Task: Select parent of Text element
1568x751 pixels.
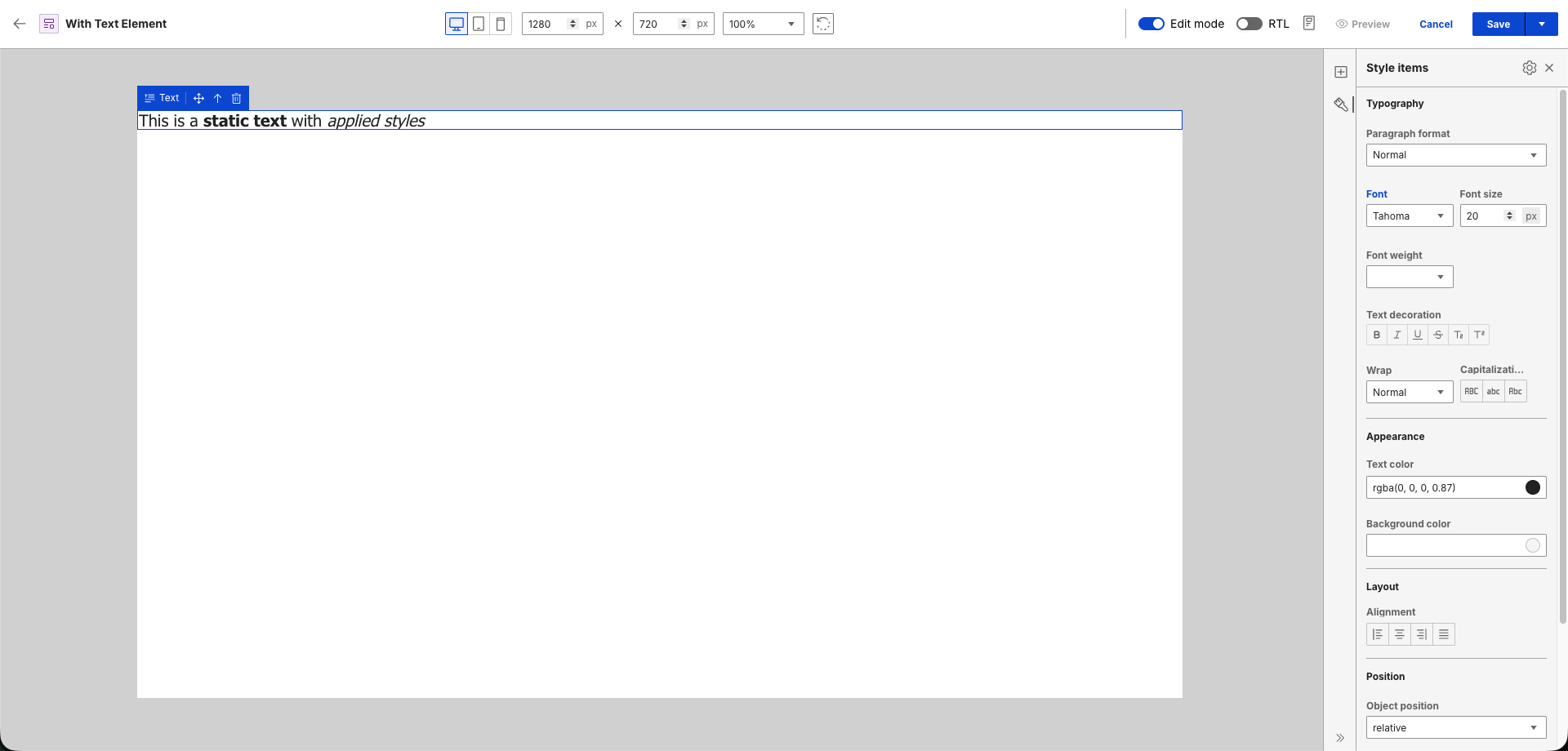Action: point(218,98)
